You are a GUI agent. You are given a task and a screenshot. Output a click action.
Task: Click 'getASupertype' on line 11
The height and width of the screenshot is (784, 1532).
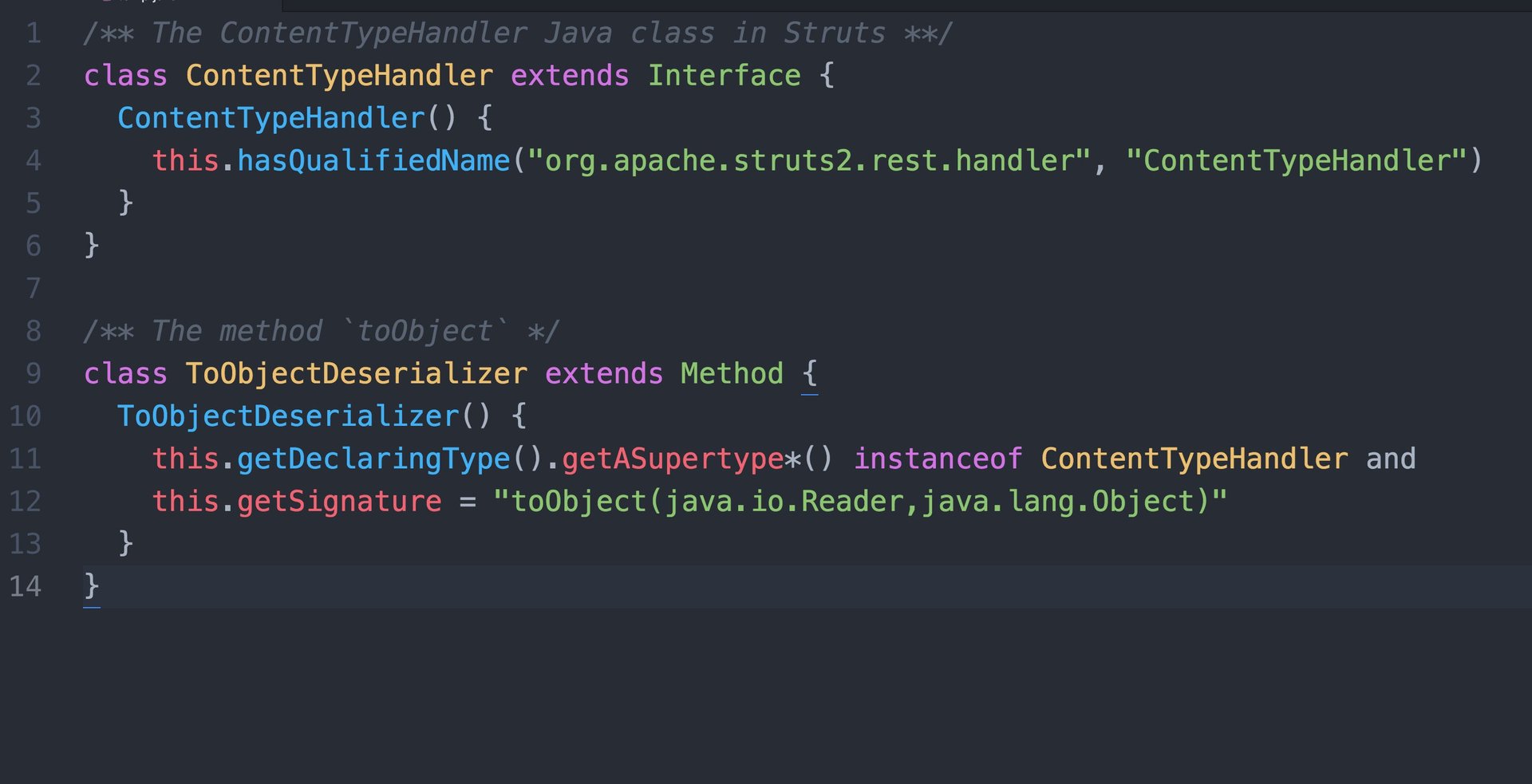click(x=673, y=459)
